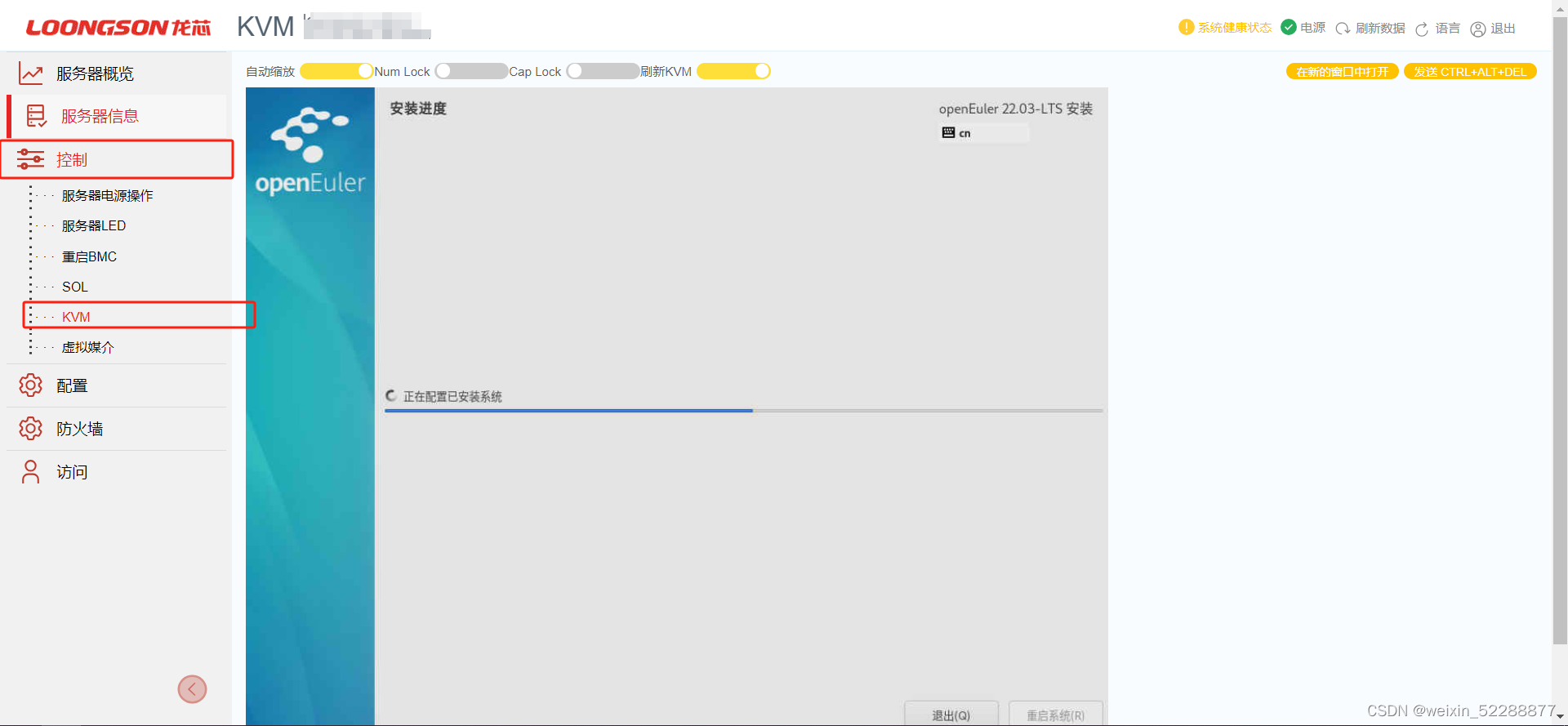Image resolution: width=1568 pixels, height=726 pixels.
Task: Click the green power status icon
Action: [x=1289, y=27]
